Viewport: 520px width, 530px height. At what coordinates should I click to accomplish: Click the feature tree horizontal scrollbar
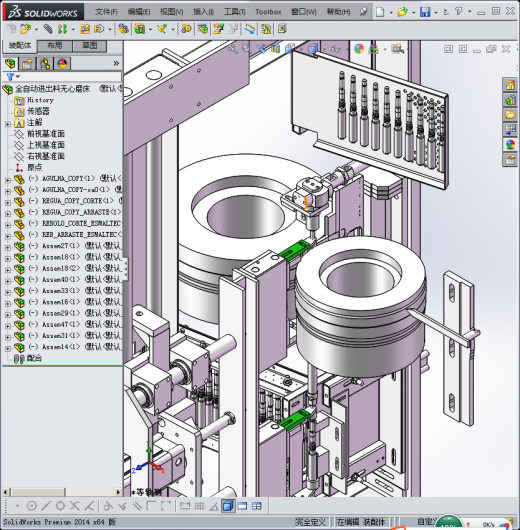[62, 492]
